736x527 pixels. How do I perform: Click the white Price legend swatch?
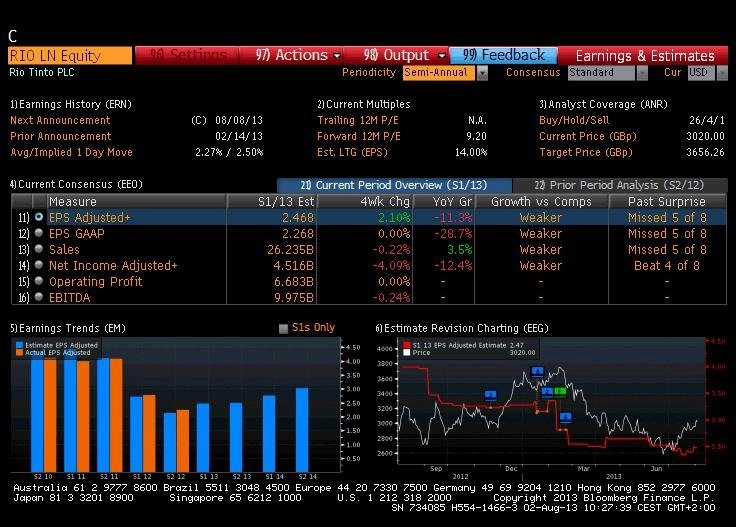[x=406, y=352]
